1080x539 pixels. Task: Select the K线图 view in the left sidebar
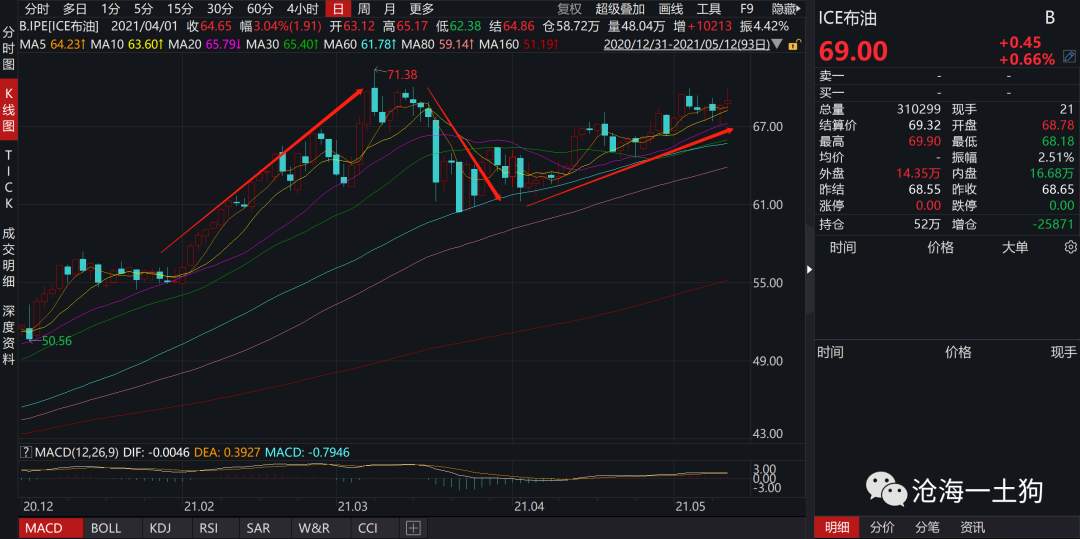tap(9, 110)
